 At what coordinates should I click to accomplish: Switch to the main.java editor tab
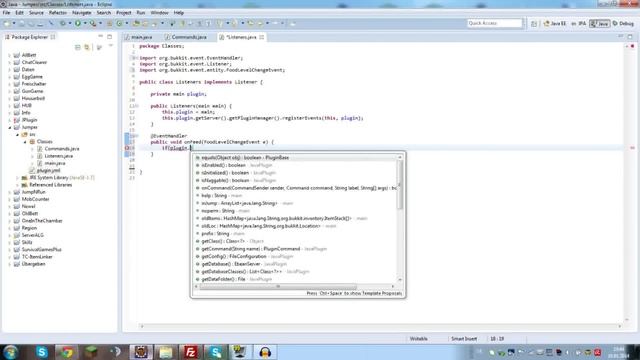(139, 37)
